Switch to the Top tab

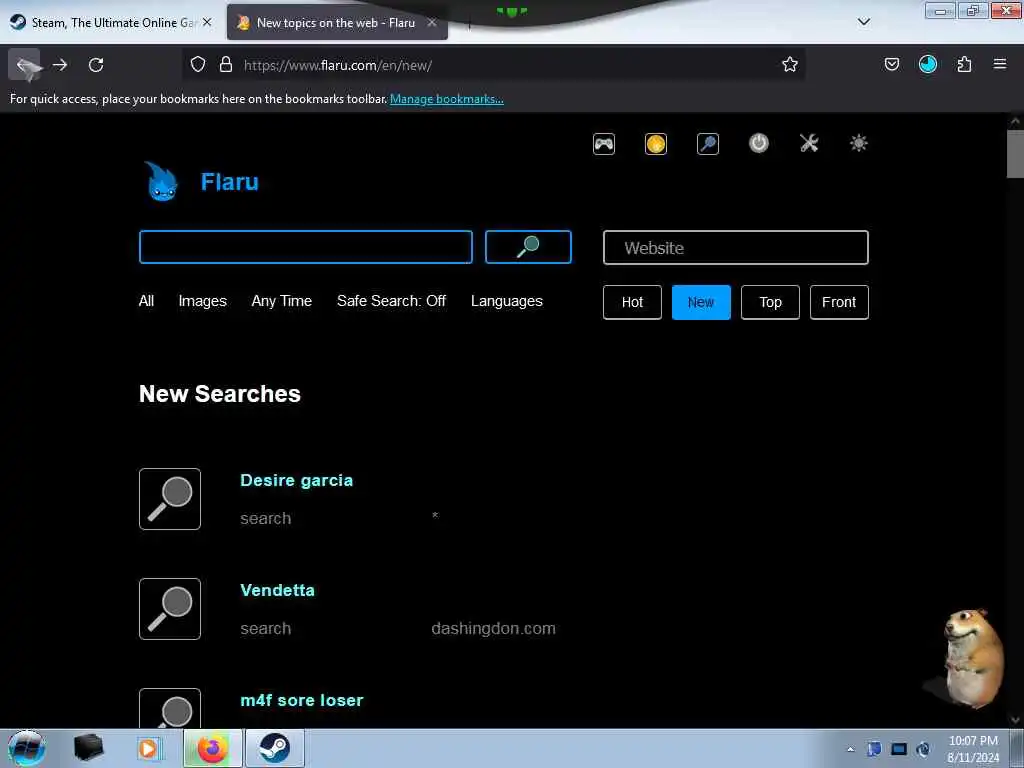tap(770, 302)
